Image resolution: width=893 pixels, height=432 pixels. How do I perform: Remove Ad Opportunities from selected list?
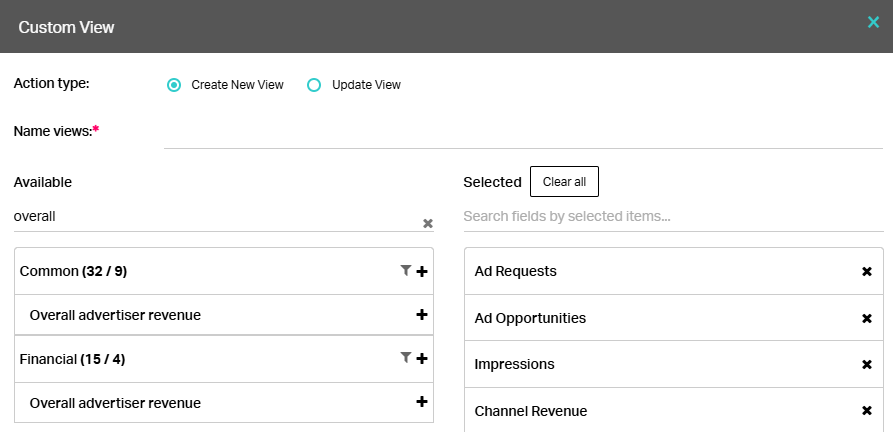(x=866, y=319)
